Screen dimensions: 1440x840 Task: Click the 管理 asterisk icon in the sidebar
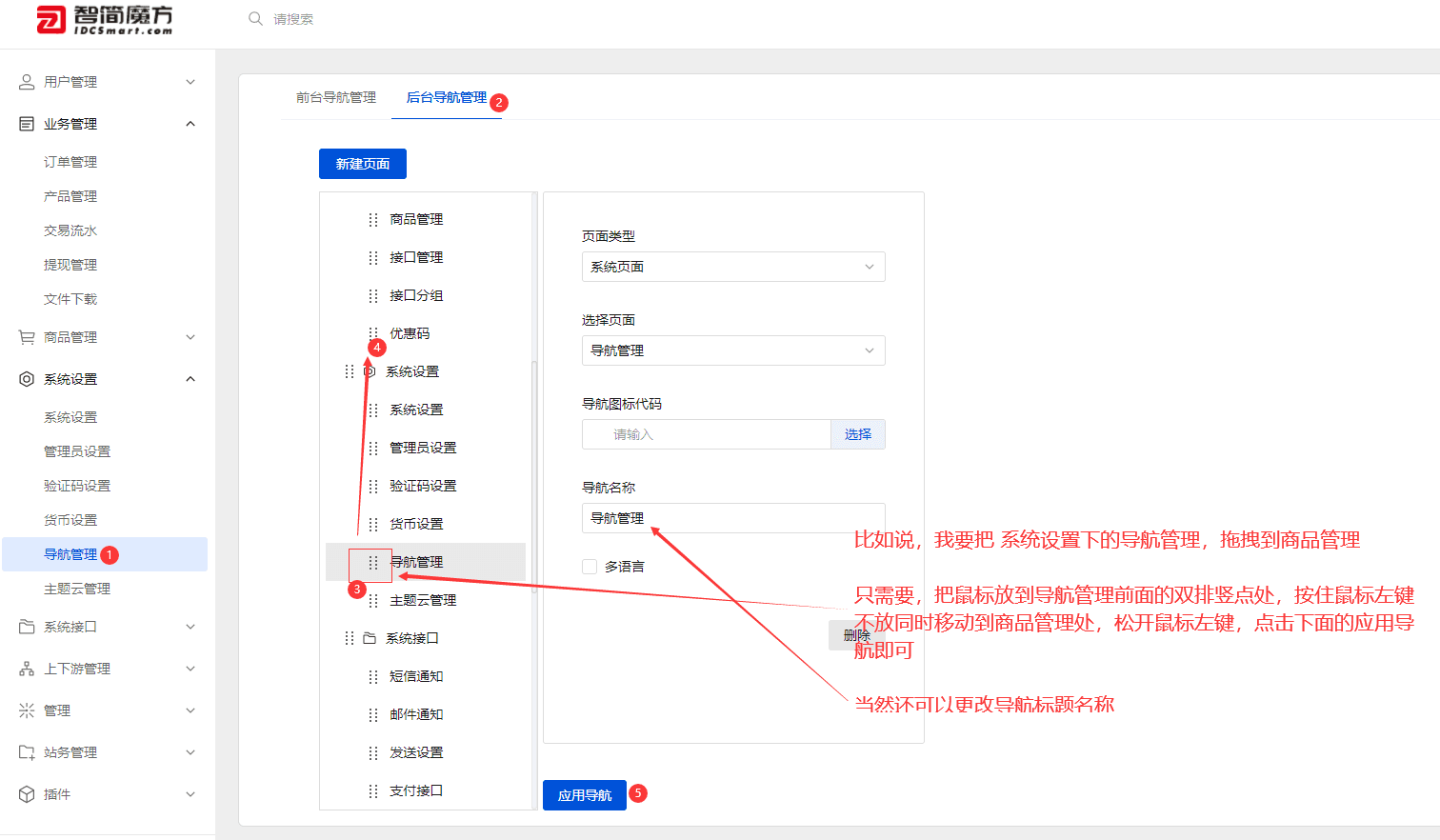27,710
